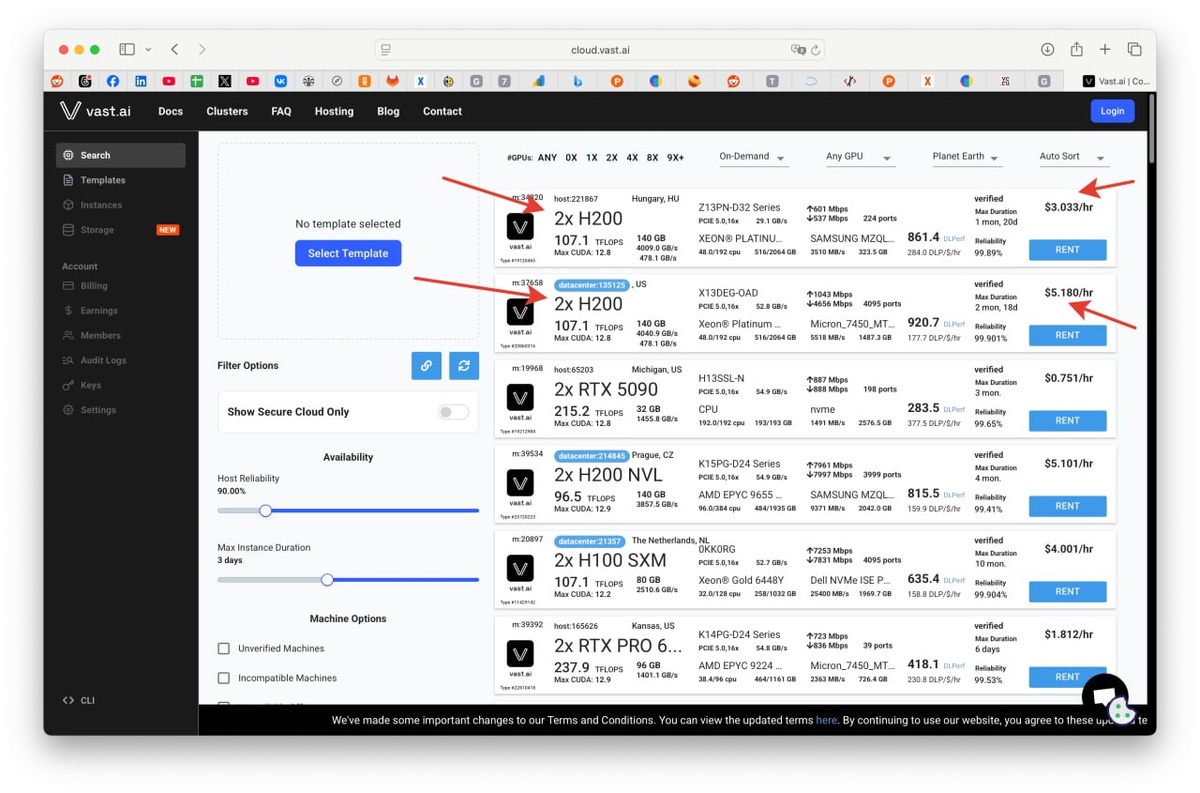The width and height of the screenshot is (1200, 793).
Task: Rent the 2x H200 NVL machine
Action: pyautogui.click(x=1067, y=506)
